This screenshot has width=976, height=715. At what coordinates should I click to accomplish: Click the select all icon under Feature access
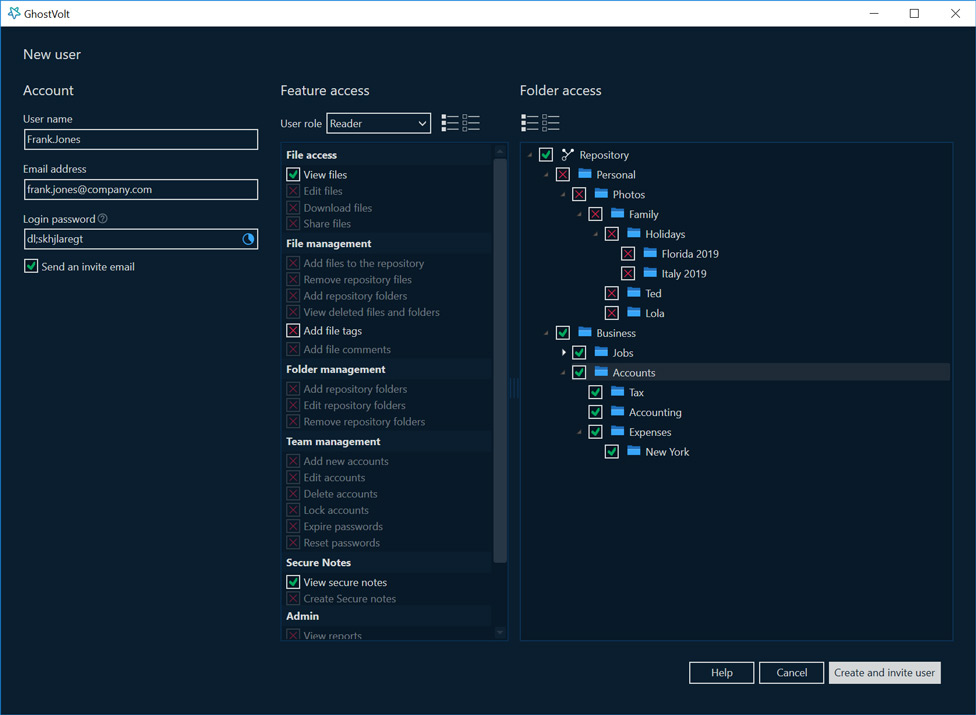449,123
